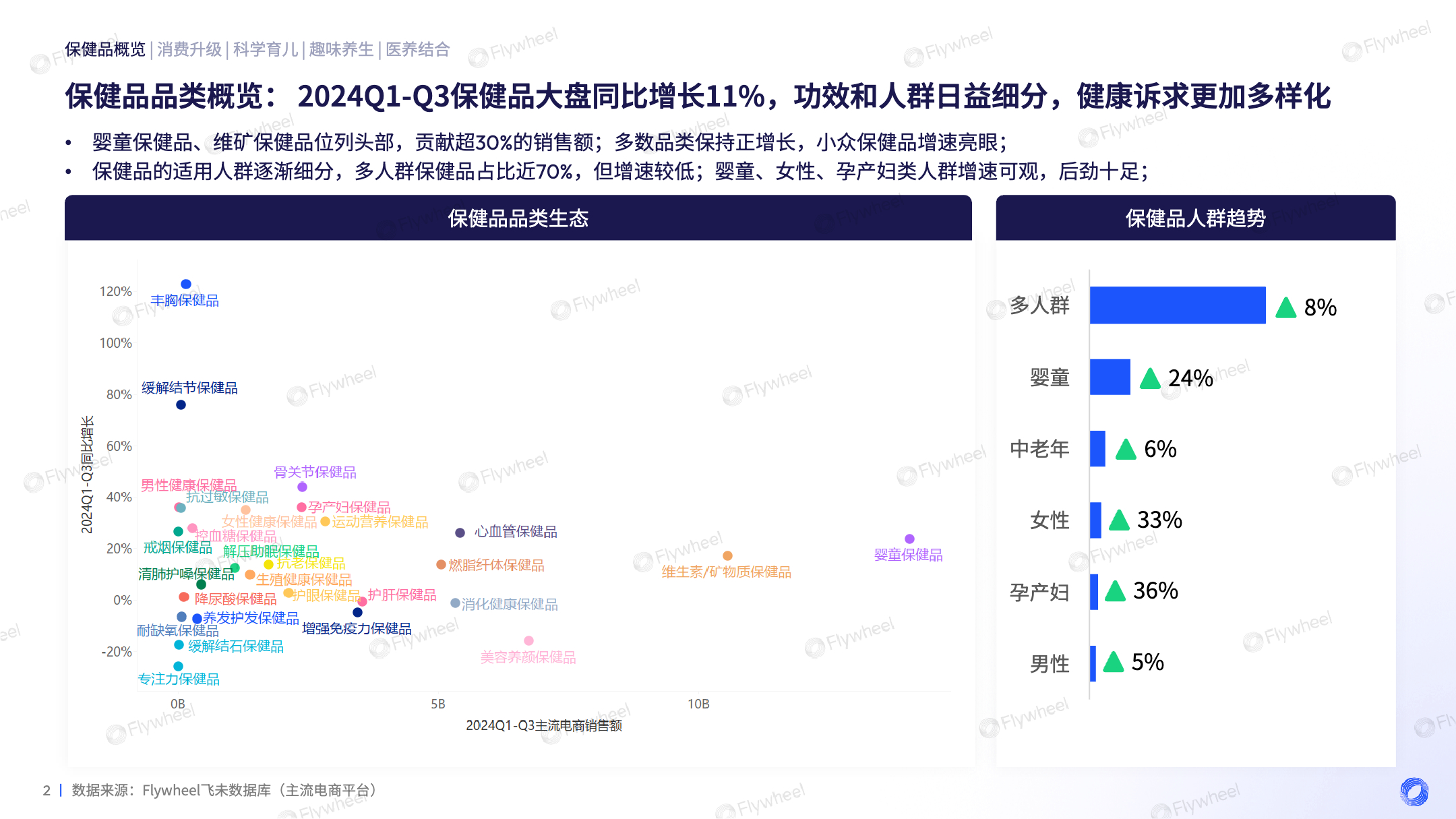The height and width of the screenshot is (819, 1456).
Task: Click the 女性健康保健品 data label
Action: click(x=270, y=522)
